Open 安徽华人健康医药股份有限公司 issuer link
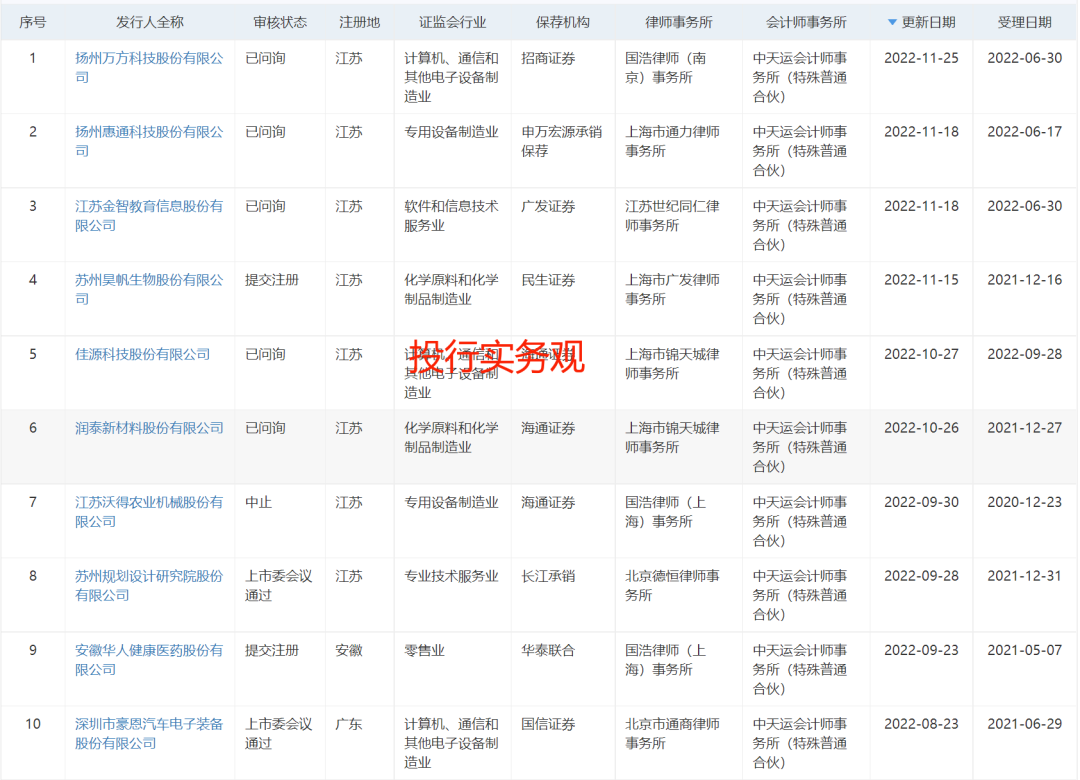This screenshot has height=780, width=1080. [149, 660]
